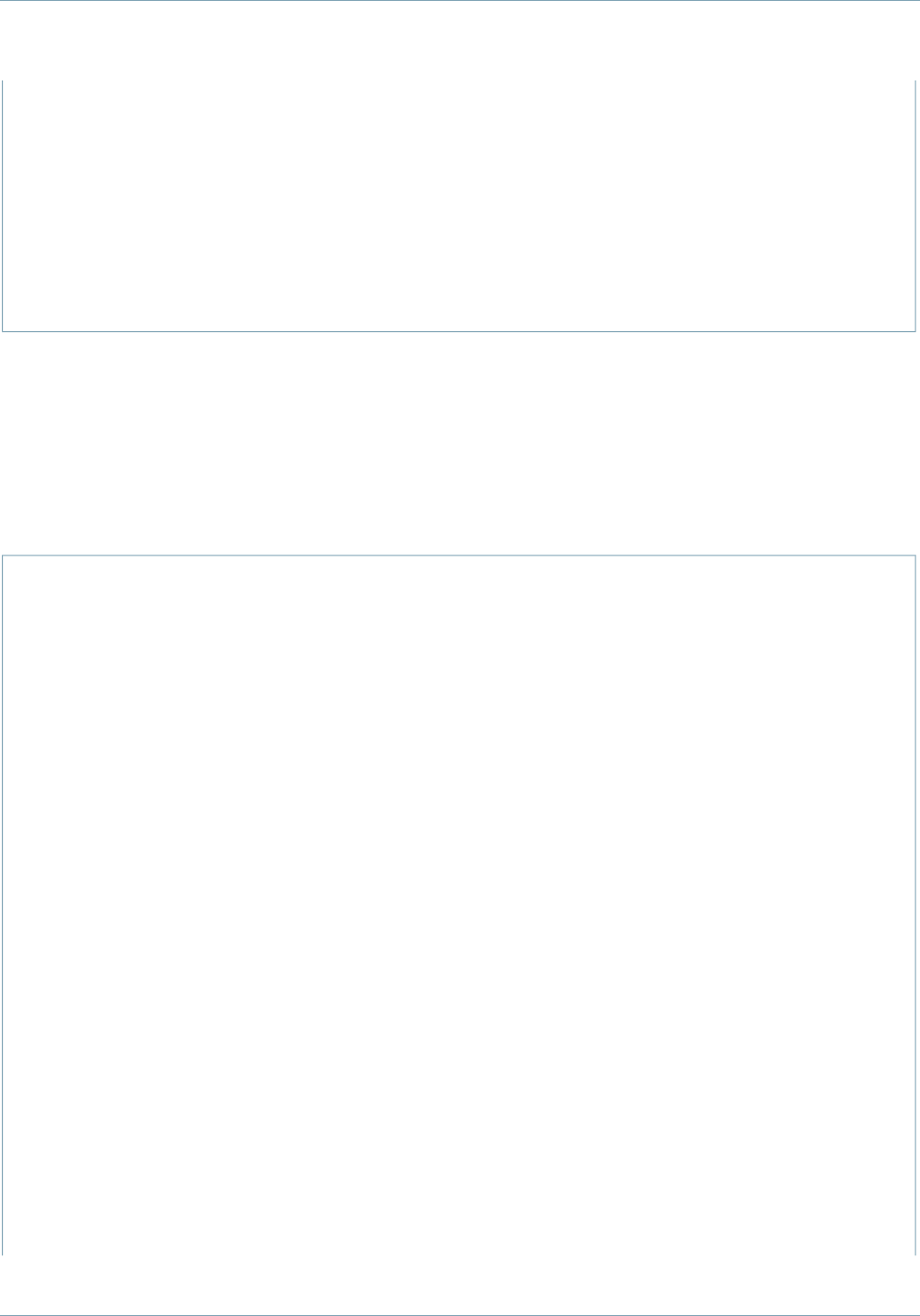The image size is (920, 1316).
Task: Click the bottom-left corner of the upper box
Action: pyautogui.click(x=3, y=330)
